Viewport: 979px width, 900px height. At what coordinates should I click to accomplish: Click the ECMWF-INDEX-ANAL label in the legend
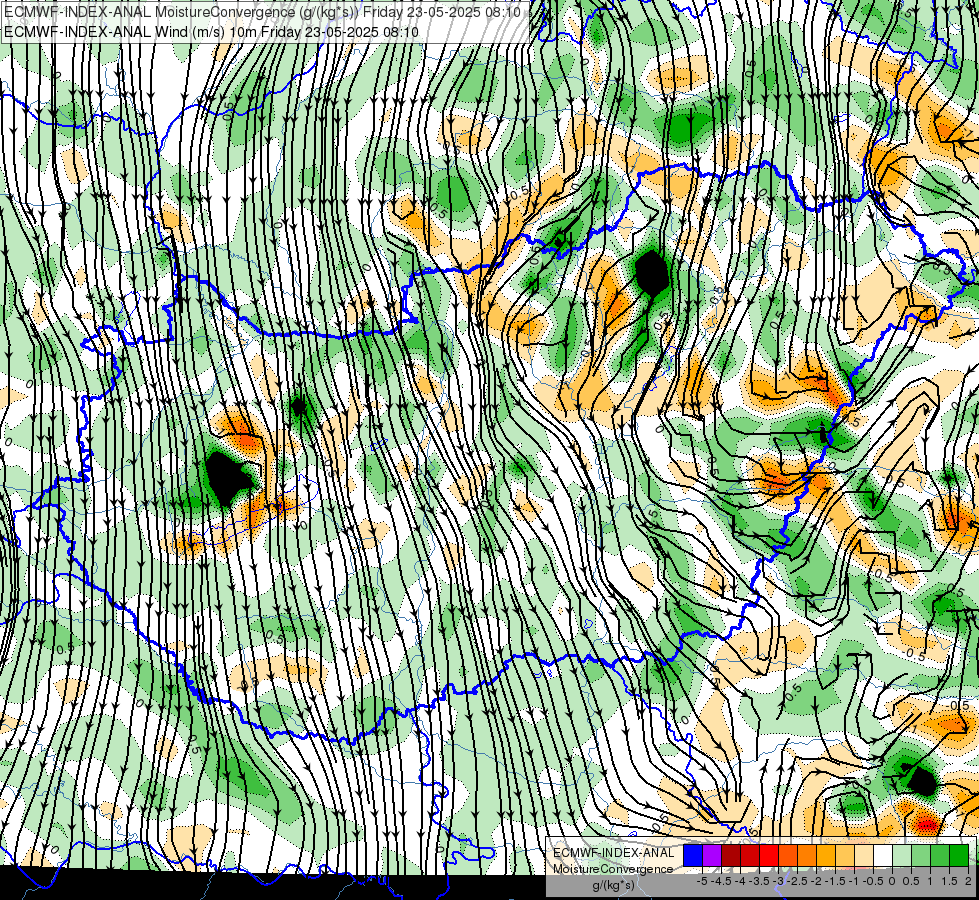[614, 853]
